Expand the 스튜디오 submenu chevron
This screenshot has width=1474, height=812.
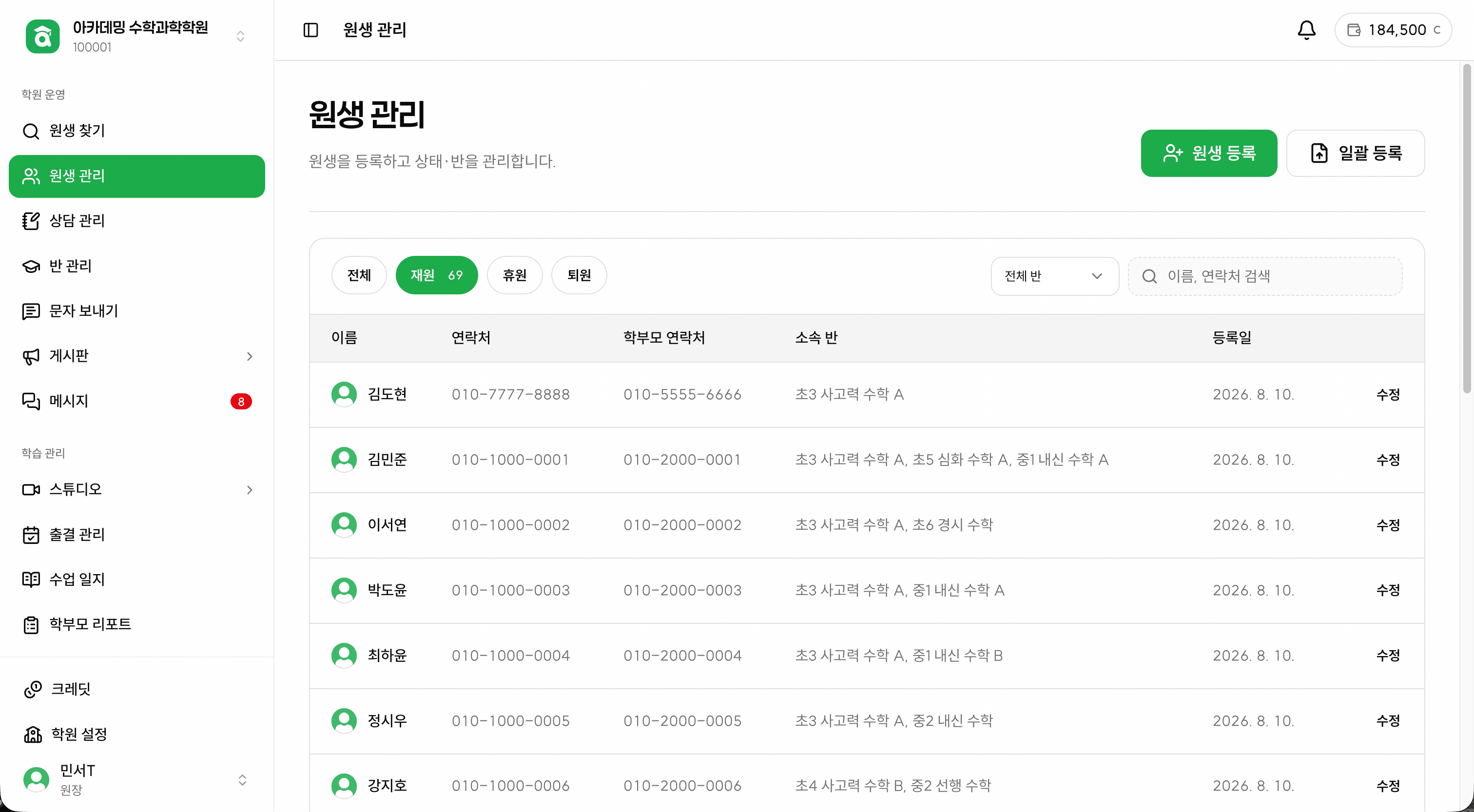click(250, 490)
